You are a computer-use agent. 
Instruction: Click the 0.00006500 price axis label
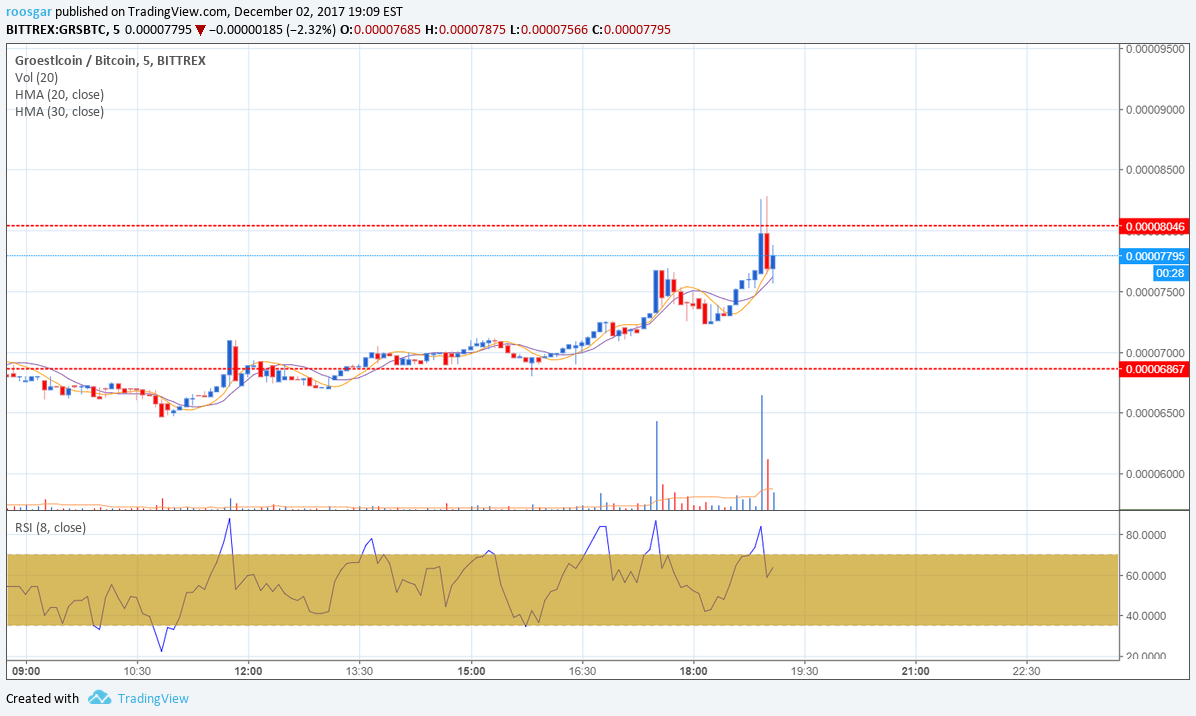[x=1156, y=413]
